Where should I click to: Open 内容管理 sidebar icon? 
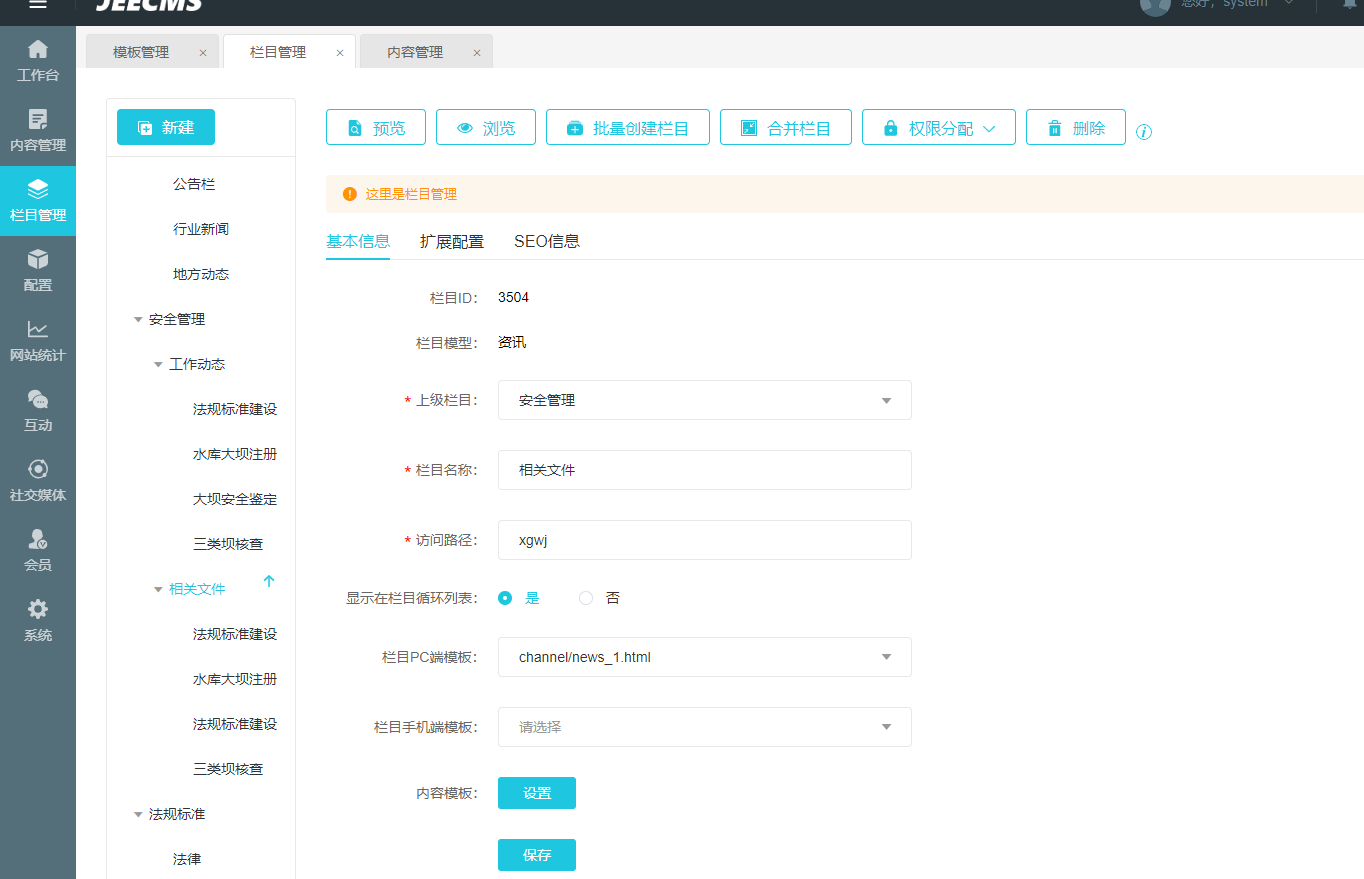(x=38, y=121)
